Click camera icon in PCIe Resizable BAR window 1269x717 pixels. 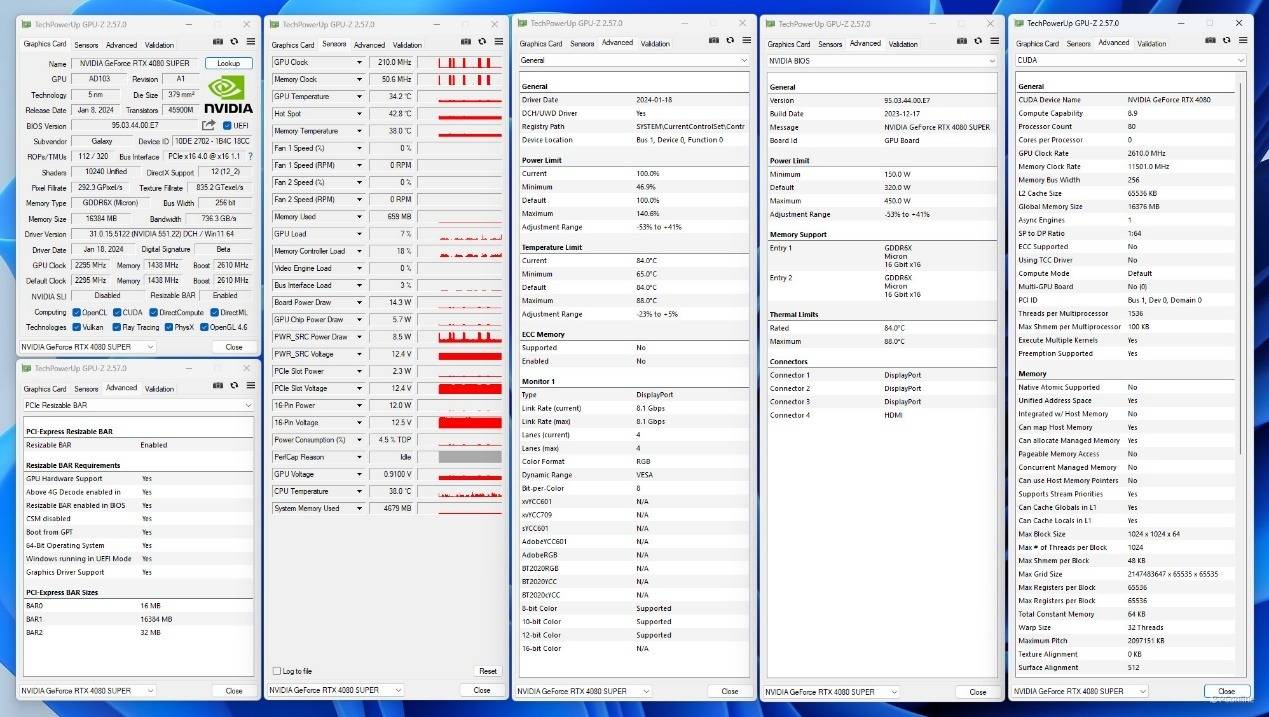[x=218, y=386]
